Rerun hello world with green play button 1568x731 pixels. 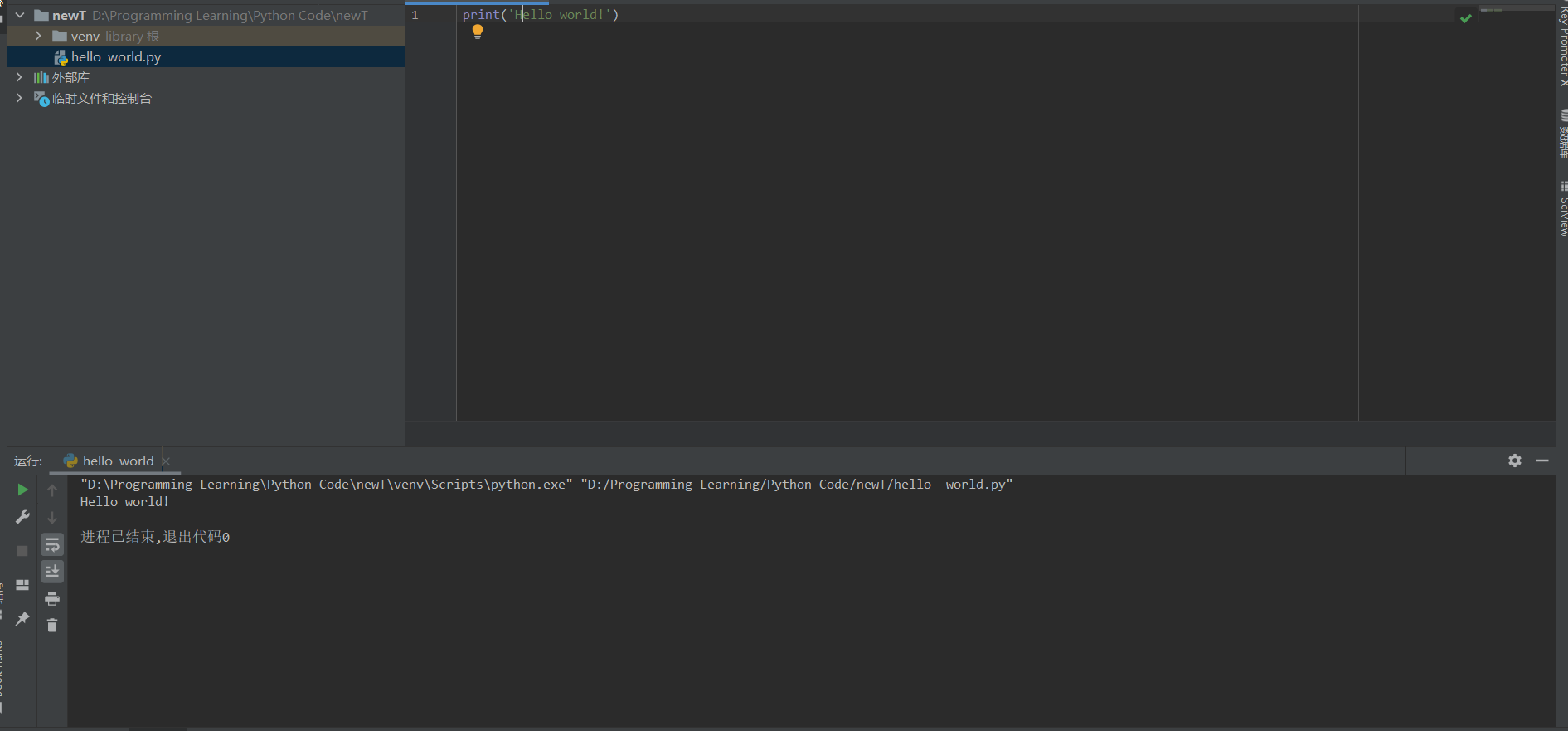point(22,490)
